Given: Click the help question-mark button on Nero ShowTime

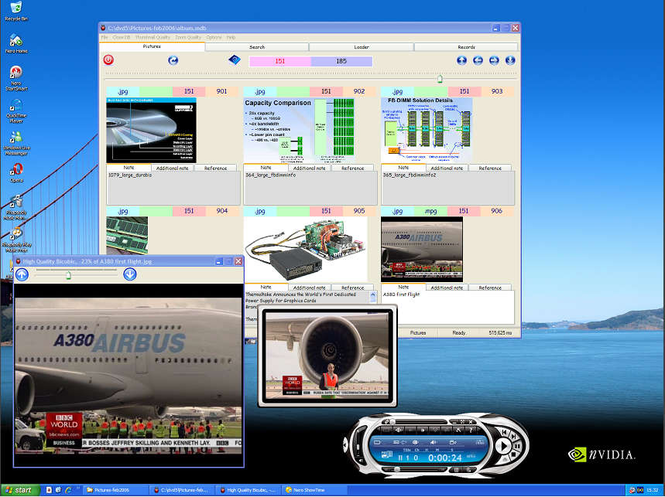Looking at the screenshot, I should (x=471, y=430).
